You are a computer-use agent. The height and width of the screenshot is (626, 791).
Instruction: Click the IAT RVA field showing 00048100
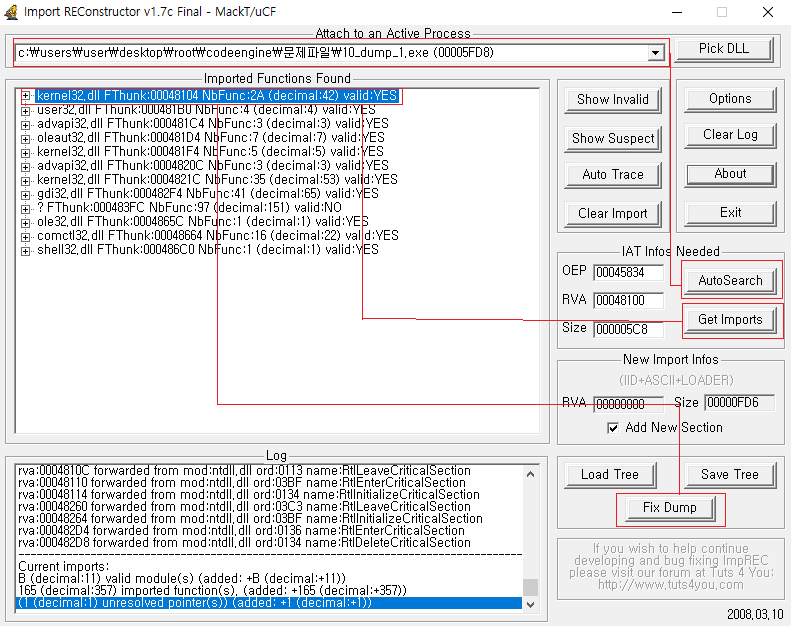click(x=628, y=300)
